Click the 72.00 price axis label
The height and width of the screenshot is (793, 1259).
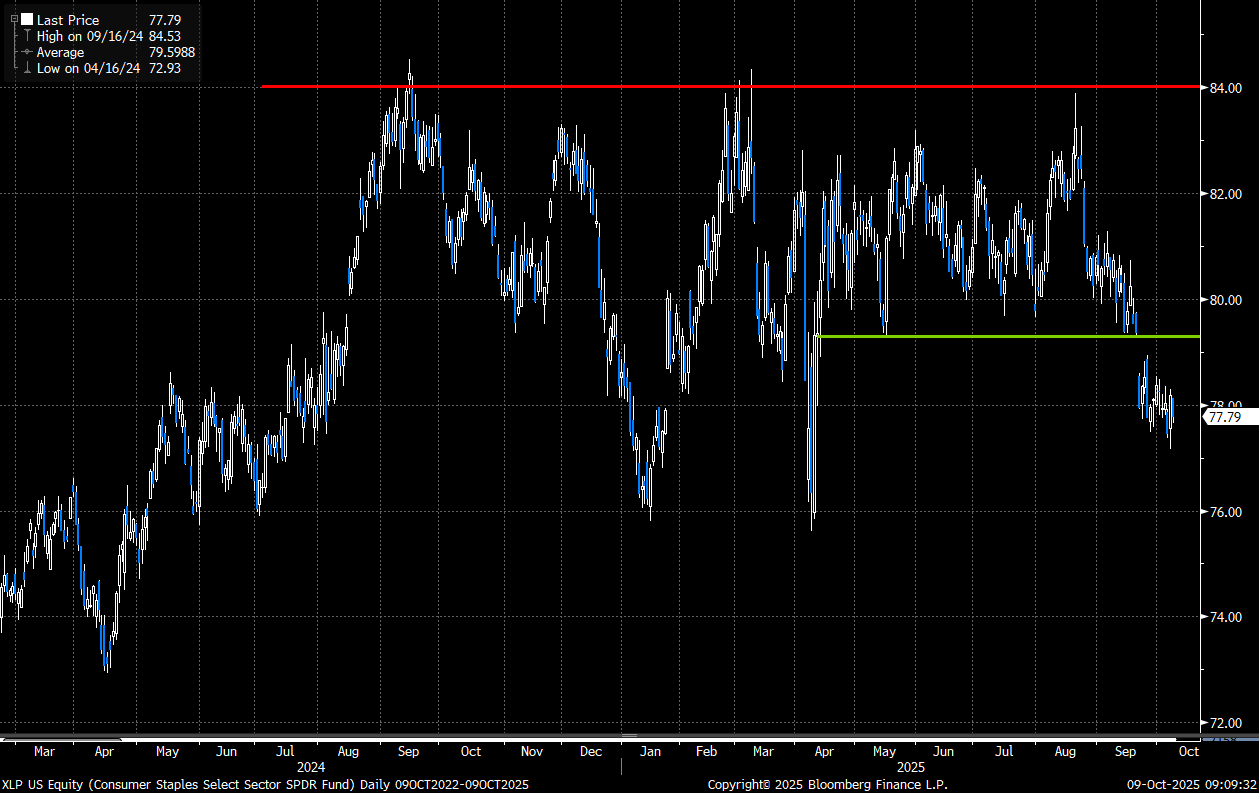click(x=1225, y=723)
